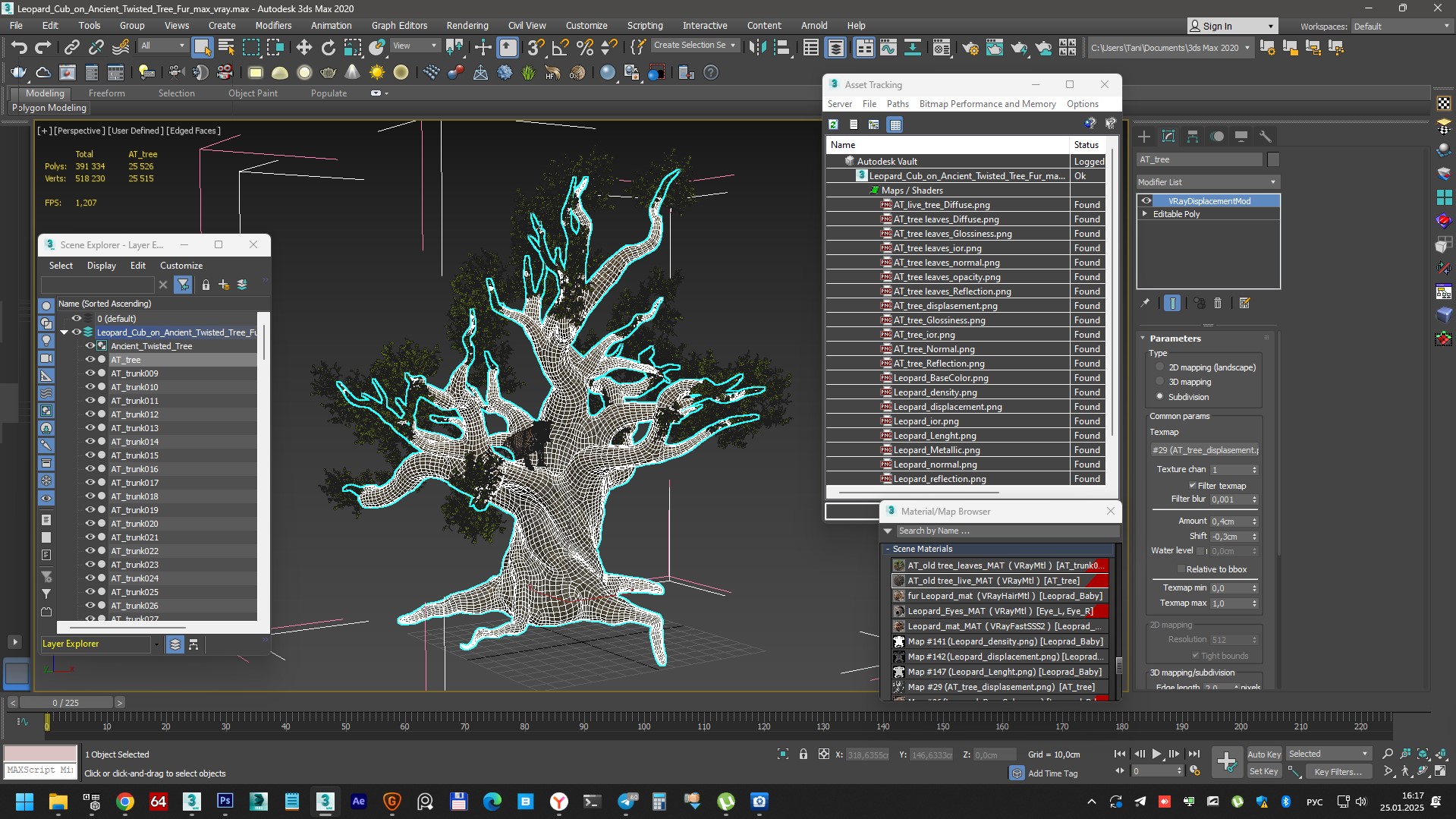
Task: Click the Redo arrow icon
Action: click(x=43, y=48)
